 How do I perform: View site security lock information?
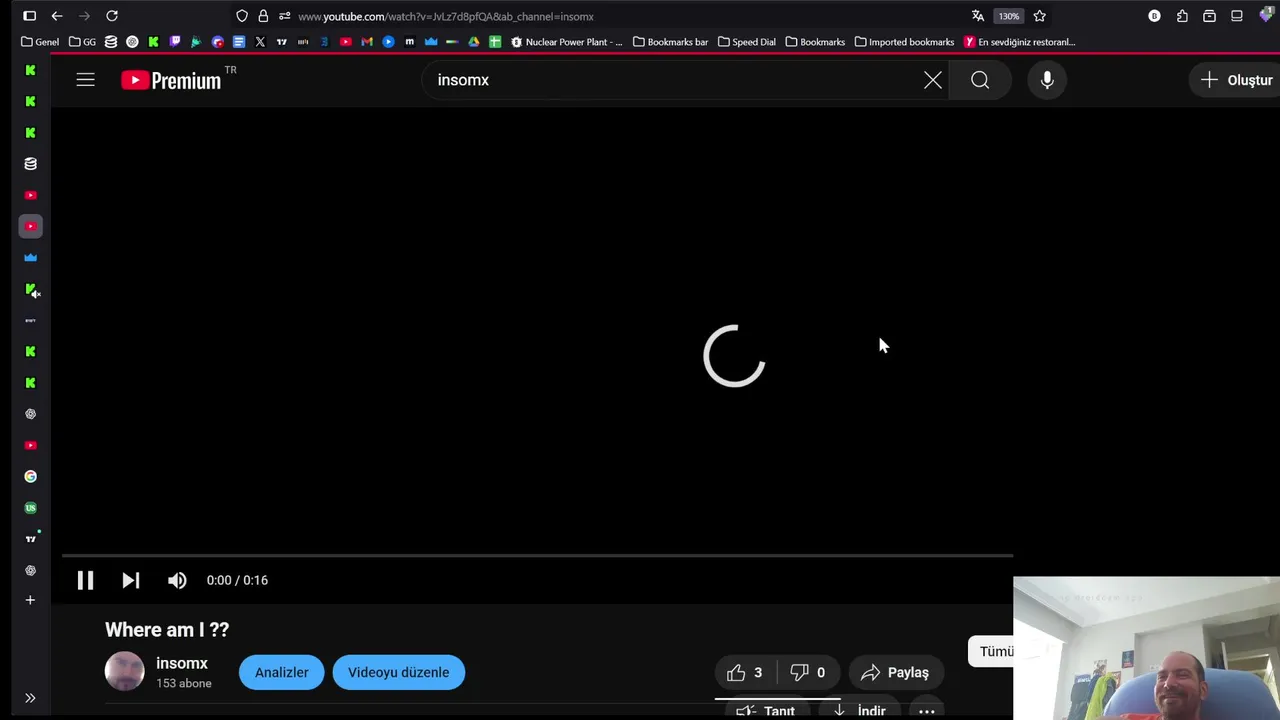pos(263,16)
